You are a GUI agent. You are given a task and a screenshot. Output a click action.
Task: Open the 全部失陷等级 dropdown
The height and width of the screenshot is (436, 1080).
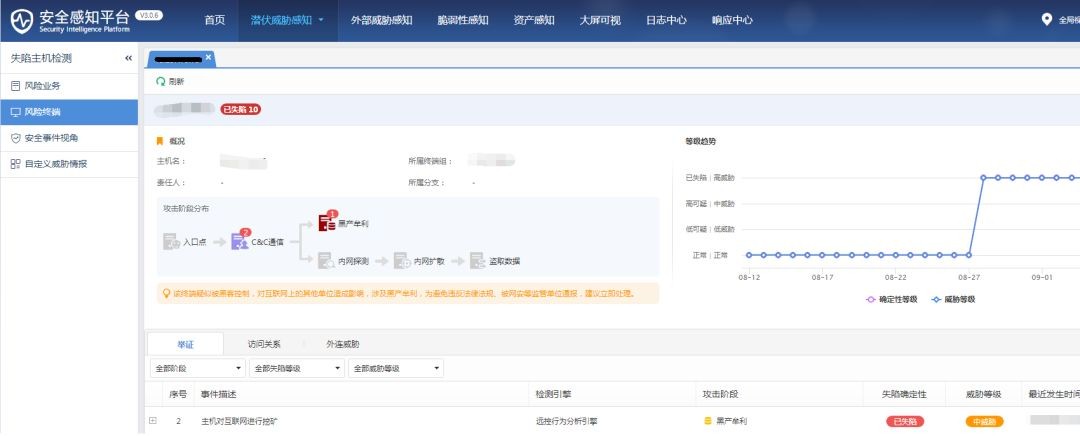296,369
